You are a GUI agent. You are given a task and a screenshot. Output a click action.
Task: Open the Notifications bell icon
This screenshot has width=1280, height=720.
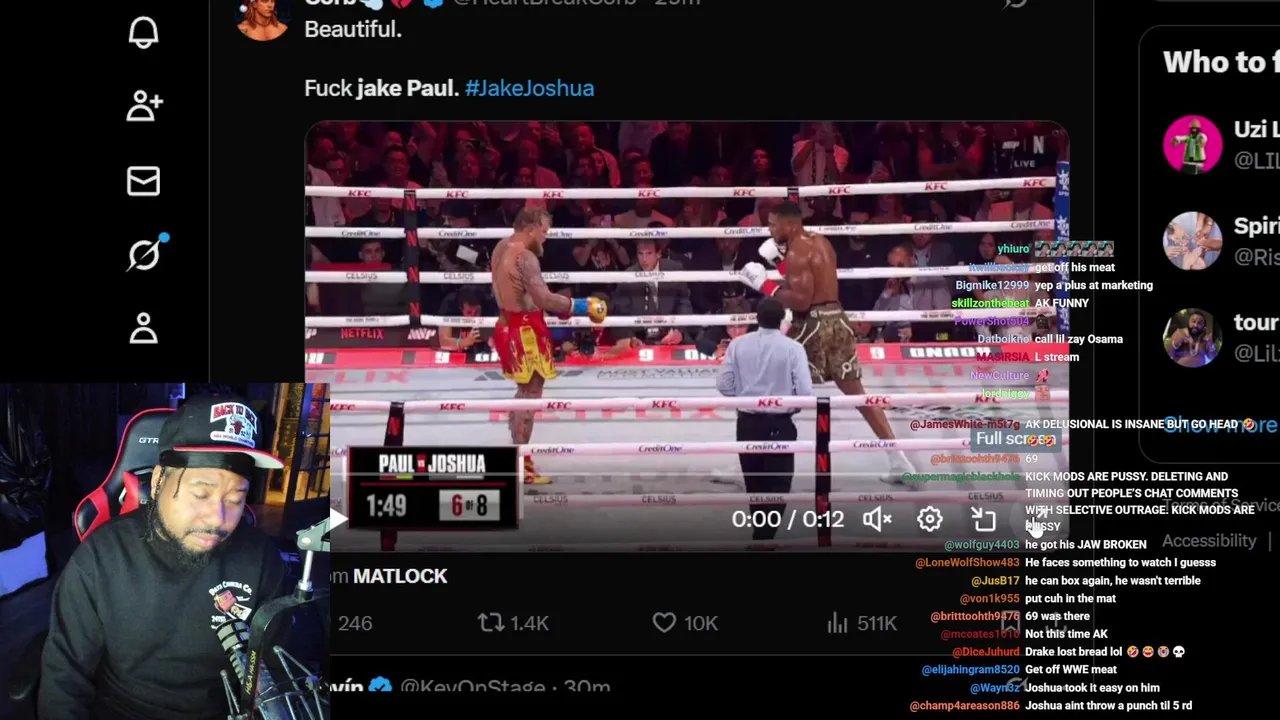[143, 32]
